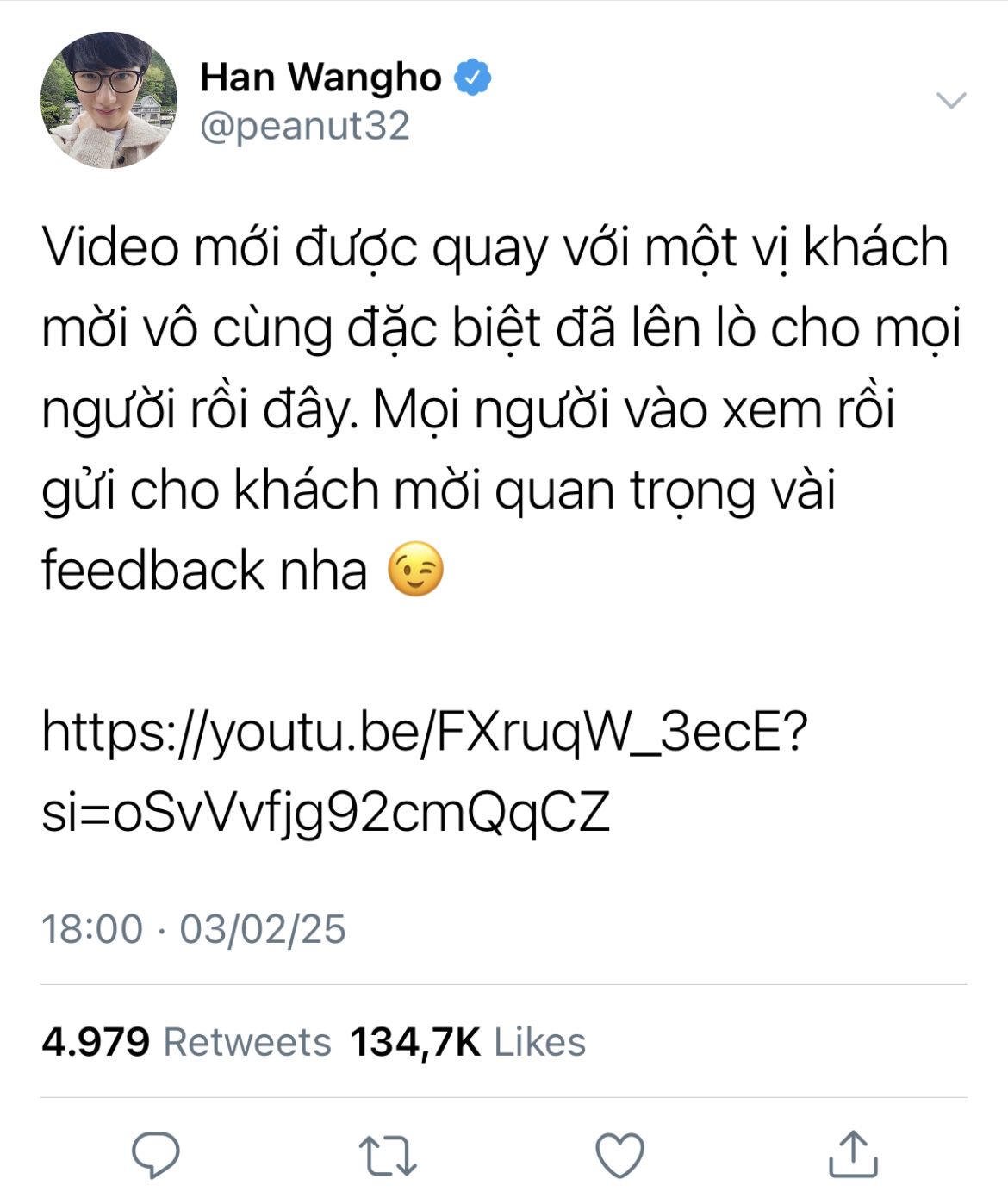Click the si=oSvVvfjg92cmQqCZ link line
Image resolution: width=1008 pixels, height=1198 pixels.
326,812
